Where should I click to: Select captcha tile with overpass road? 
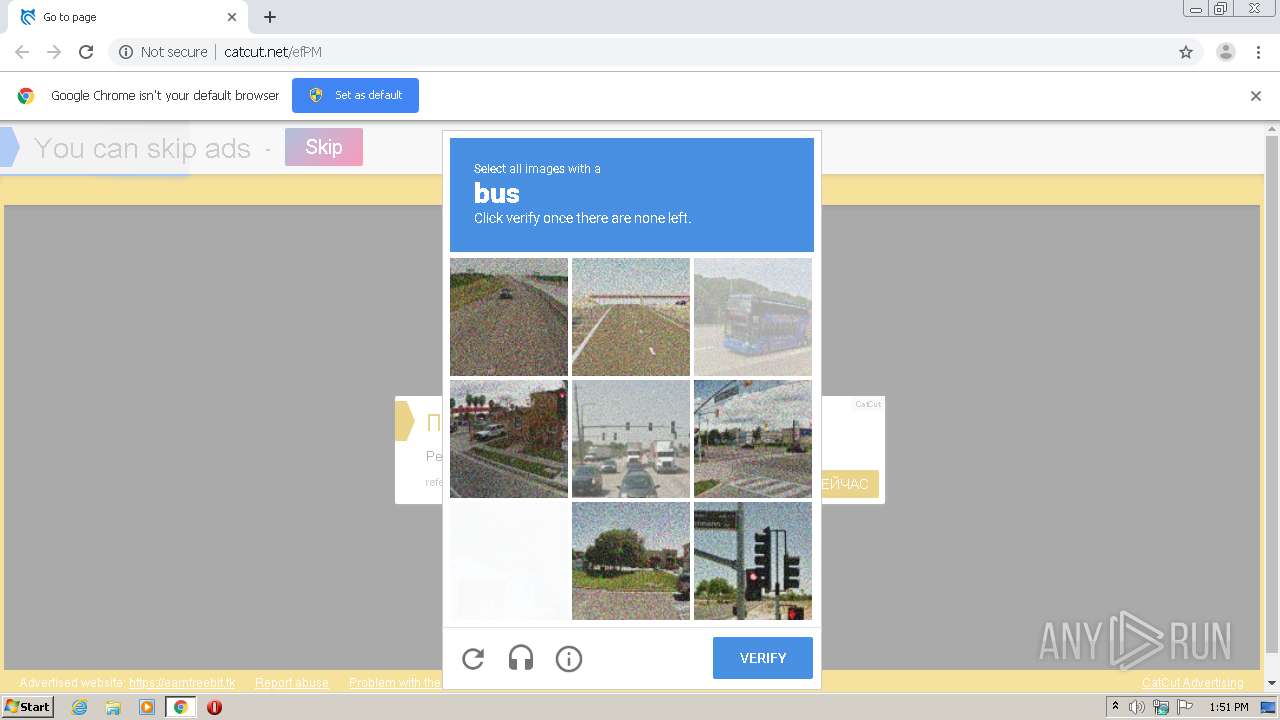point(631,317)
